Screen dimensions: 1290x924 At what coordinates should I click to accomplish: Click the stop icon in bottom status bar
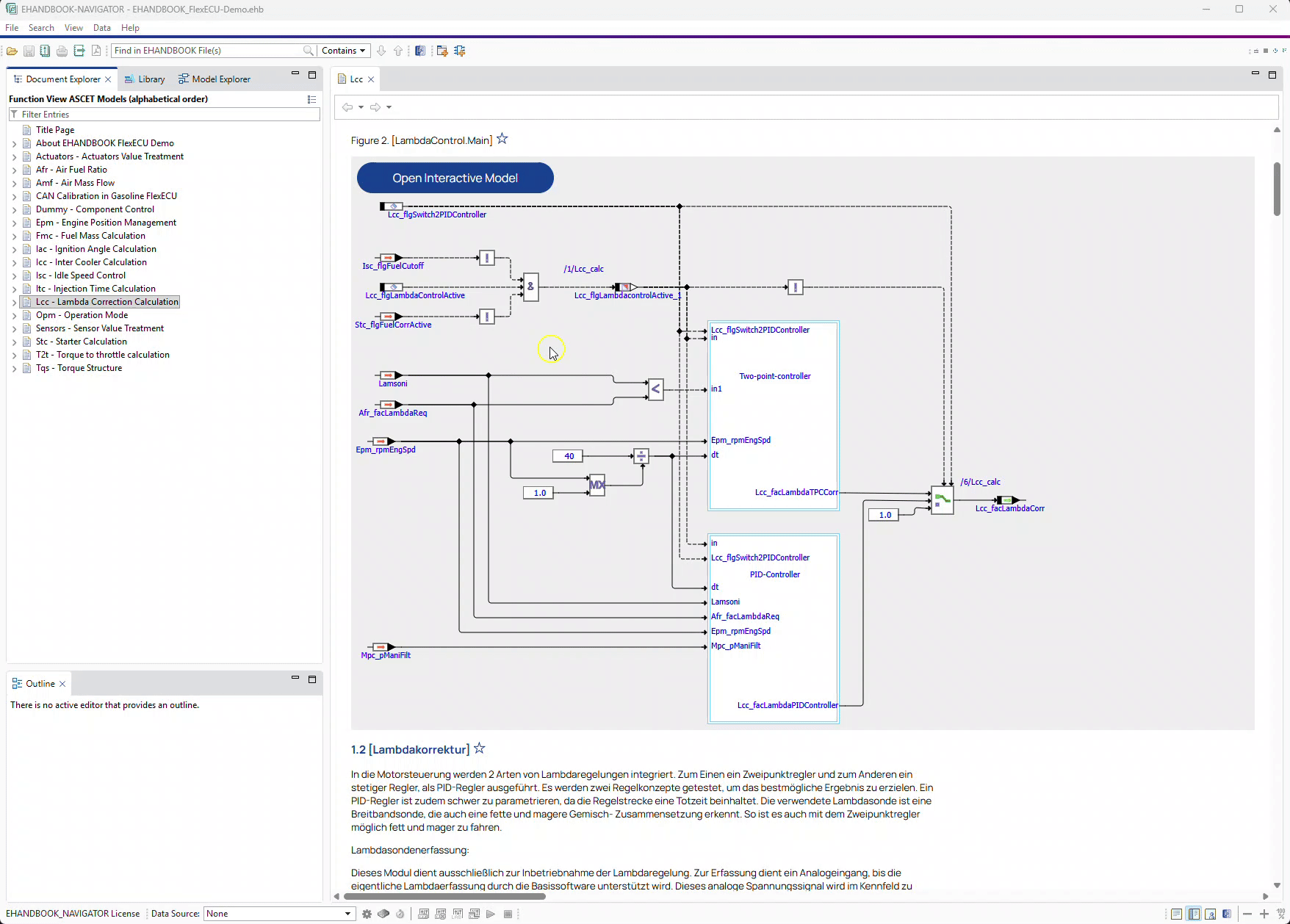(508, 914)
